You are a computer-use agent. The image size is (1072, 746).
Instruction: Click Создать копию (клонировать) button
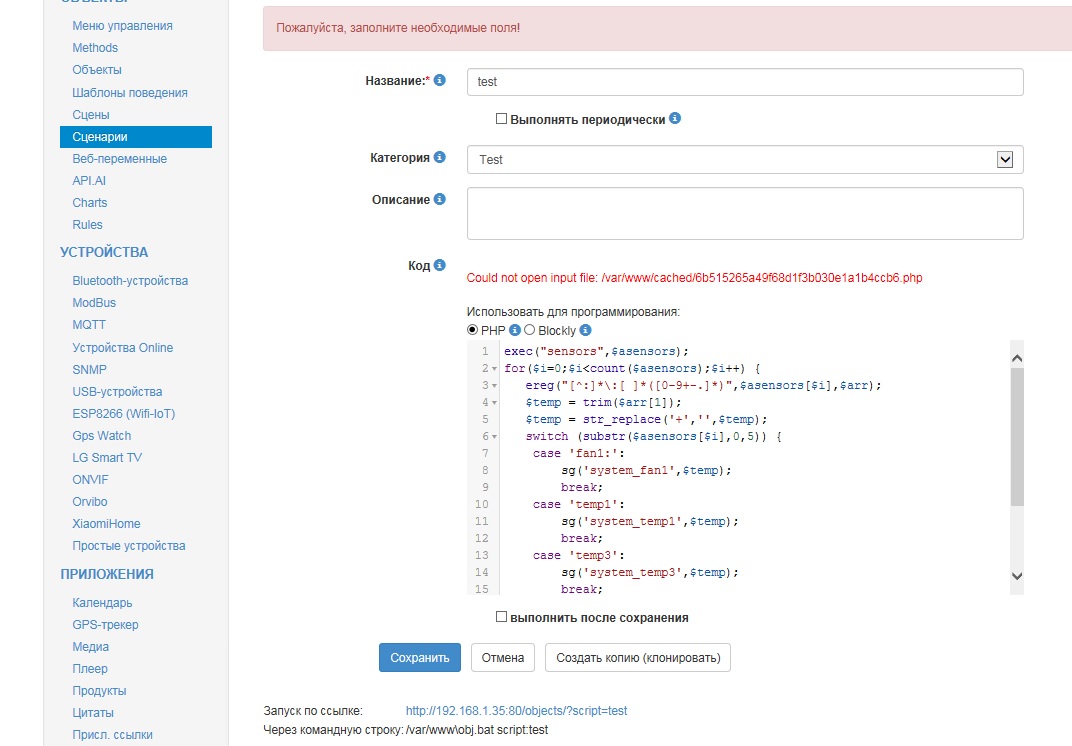tap(638, 657)
